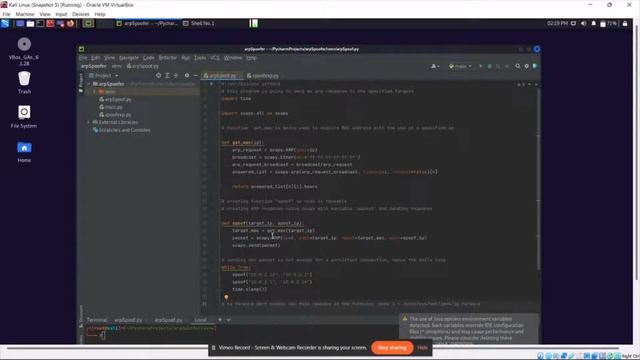Open the file manager panel launcher
Screen dimensions: 640x360
[30, 24]
